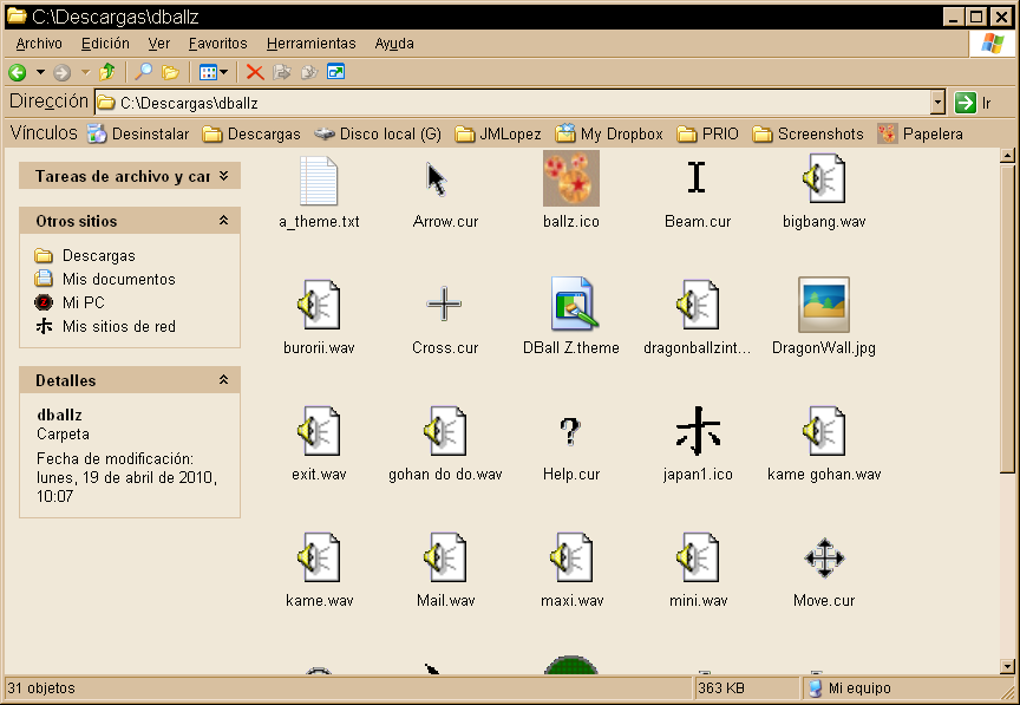Go up one folder level
Screen dimensions: 1020x705
[x=107, y=72]
